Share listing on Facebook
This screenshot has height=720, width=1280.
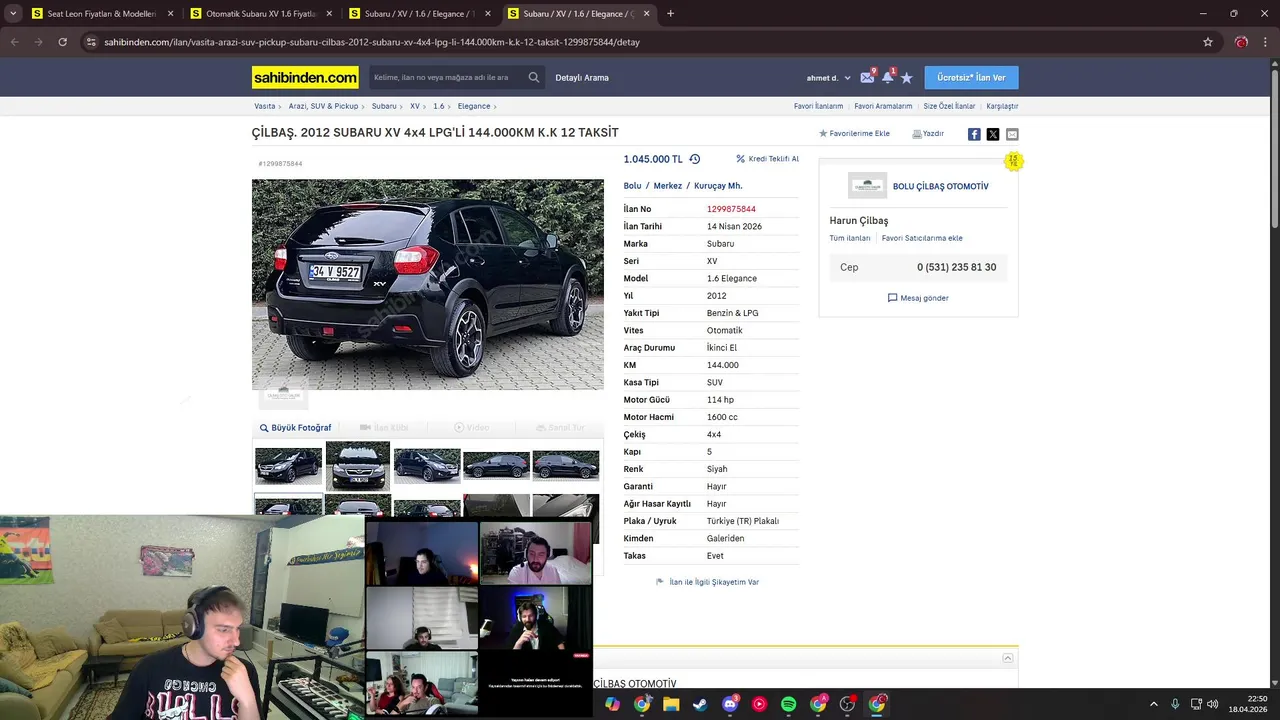click(x=974, y=134)
